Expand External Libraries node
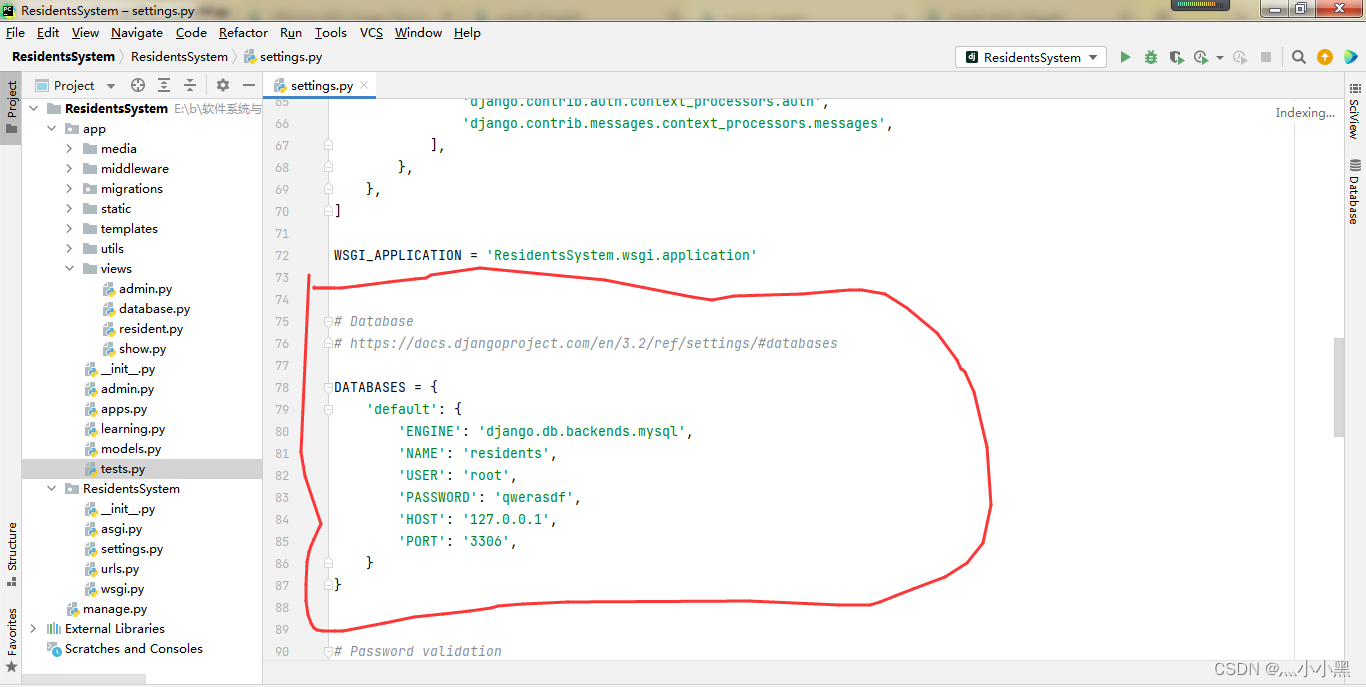 [x=34, y=628]
